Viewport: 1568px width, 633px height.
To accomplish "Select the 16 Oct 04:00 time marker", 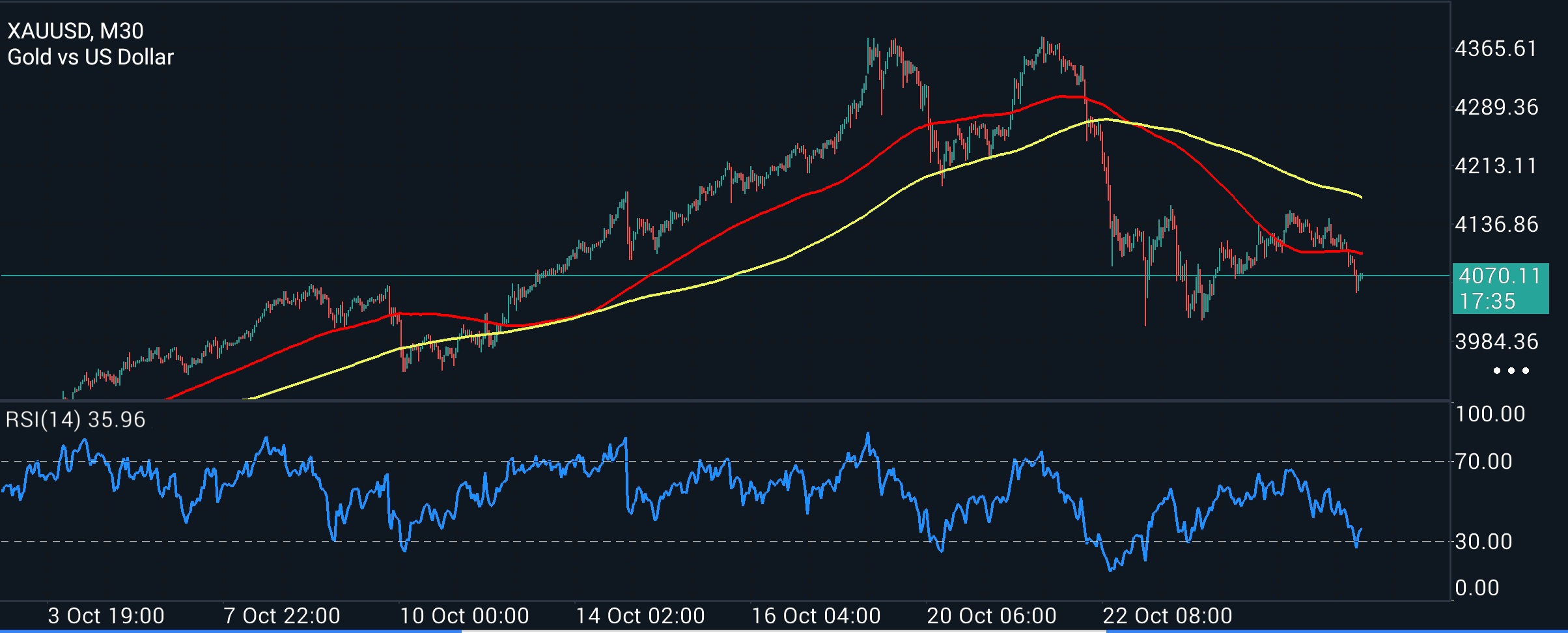I will (x=816, y=616).
